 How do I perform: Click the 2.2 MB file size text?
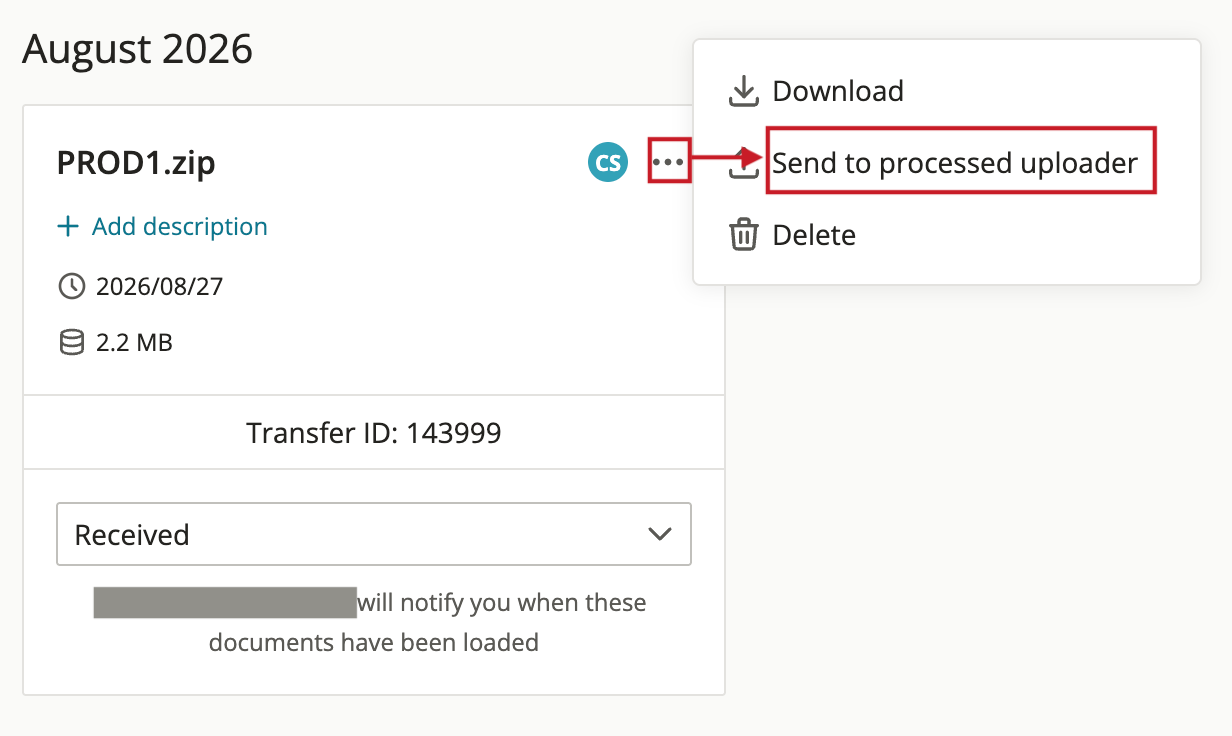[x=135, y=343]
